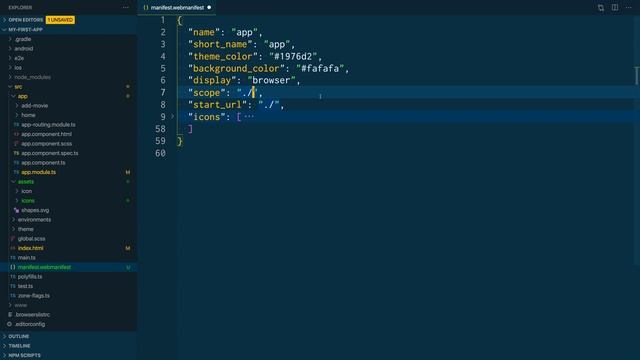Open app.component.ts file
The height and width of the screenshot is (360, 640).
click(x=43, y=162)
